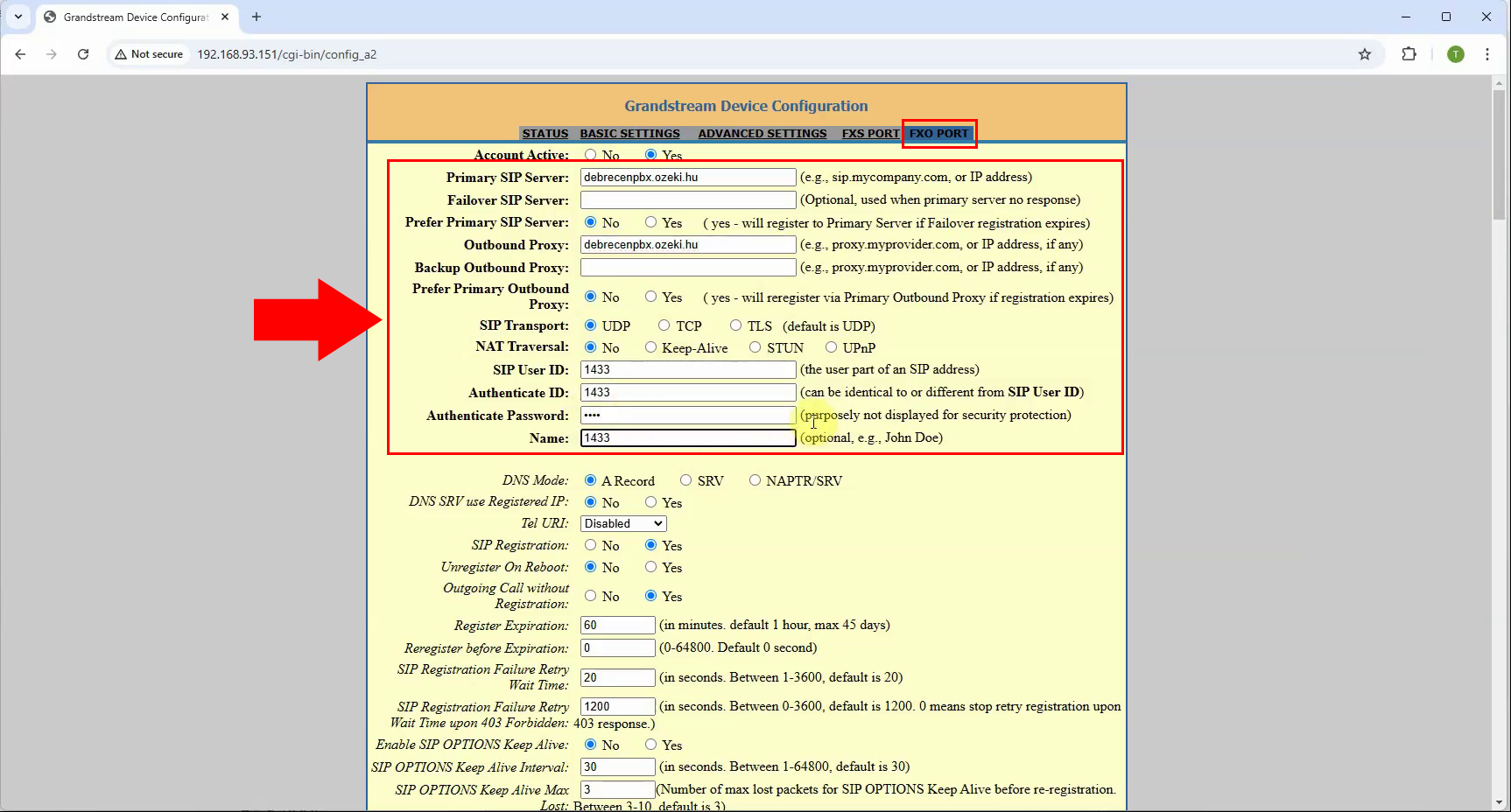The image size is (1511, 812).
Task: Open the FXO PORT tab
Action: pyautogui.click(x=939, y=134)
